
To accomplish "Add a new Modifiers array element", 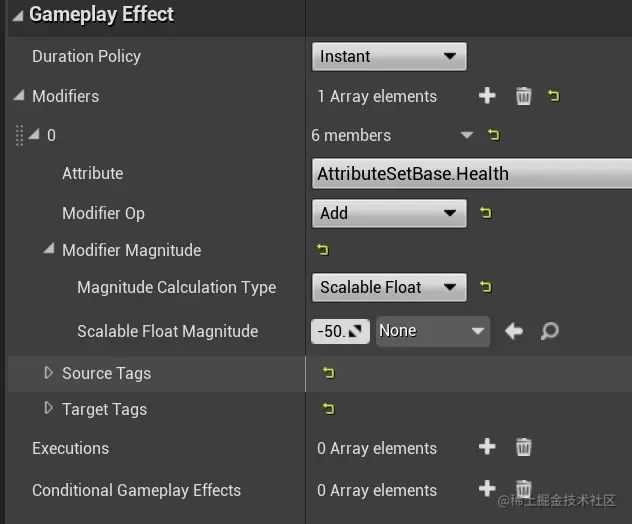I will coord(487,96).
